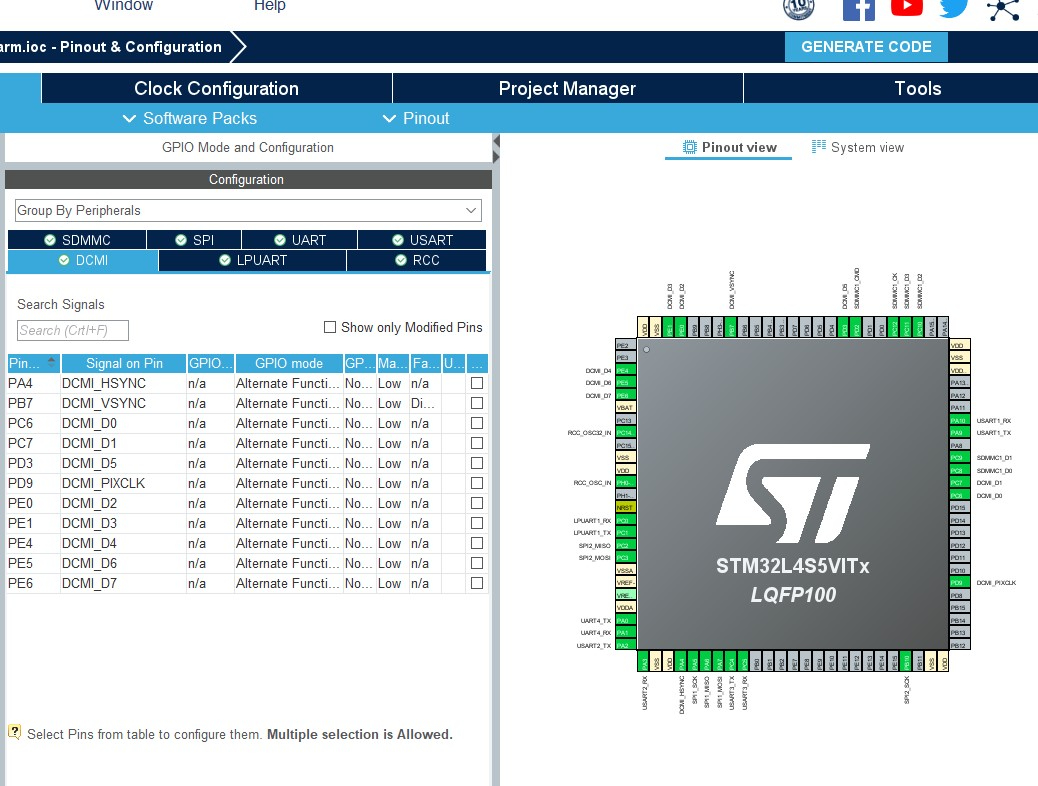The height and width of the screenshot is (786, 1038).
Task: Tick the checkbox in the PC7 row
Action: tap(477, 443)
